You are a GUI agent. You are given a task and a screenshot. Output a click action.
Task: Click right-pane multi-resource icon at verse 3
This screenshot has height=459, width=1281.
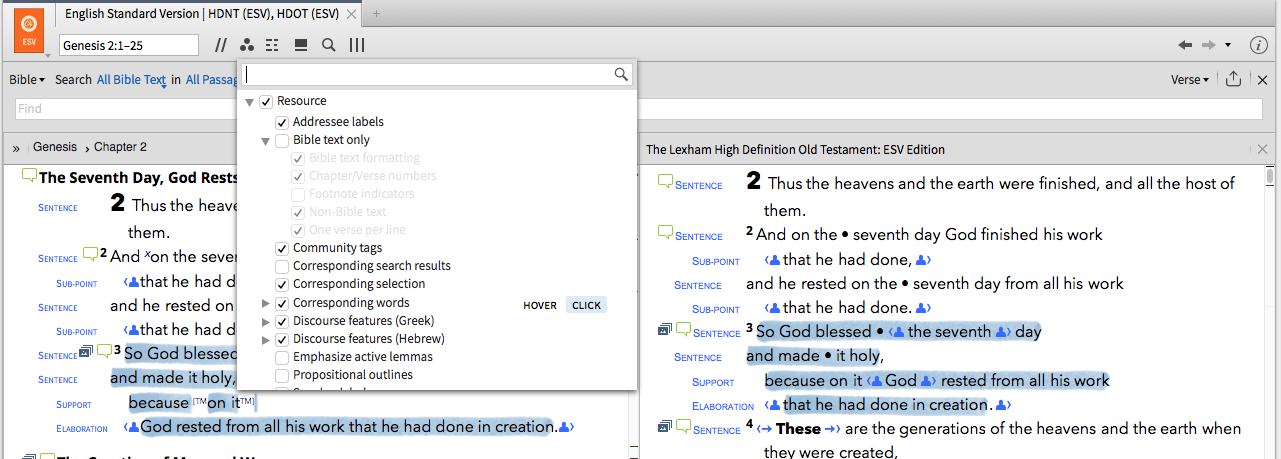(x=665, y=329)
